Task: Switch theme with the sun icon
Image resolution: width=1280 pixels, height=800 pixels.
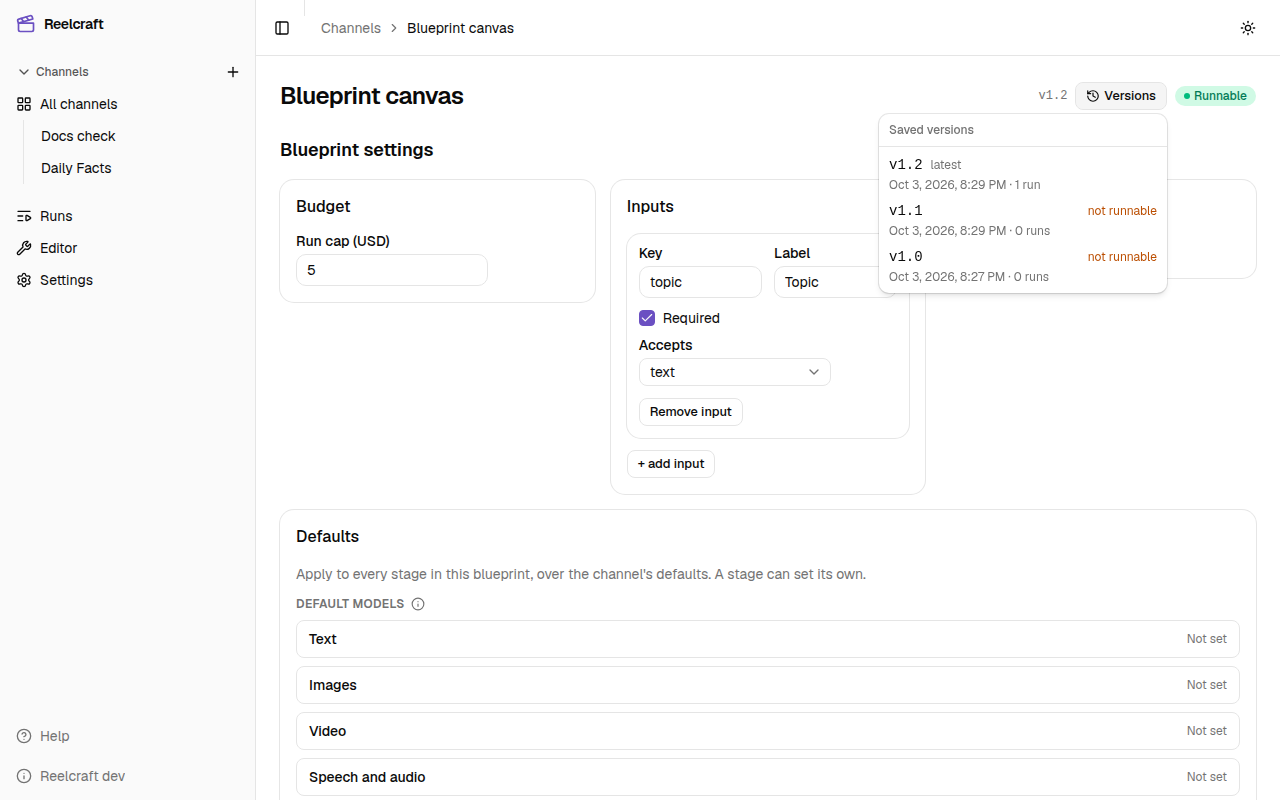Action: (1248, 28)
